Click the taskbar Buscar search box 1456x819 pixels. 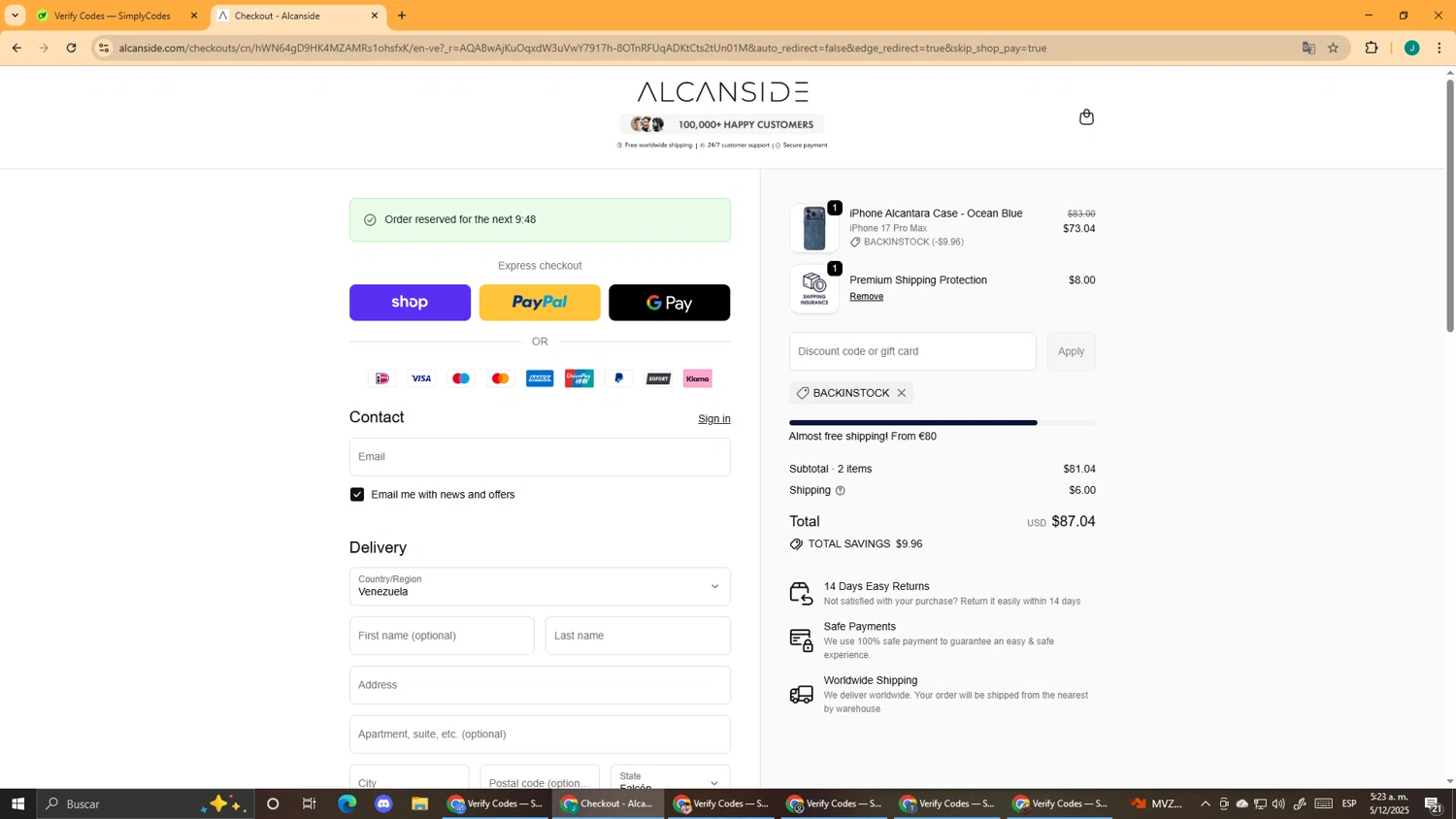(146, 804)
